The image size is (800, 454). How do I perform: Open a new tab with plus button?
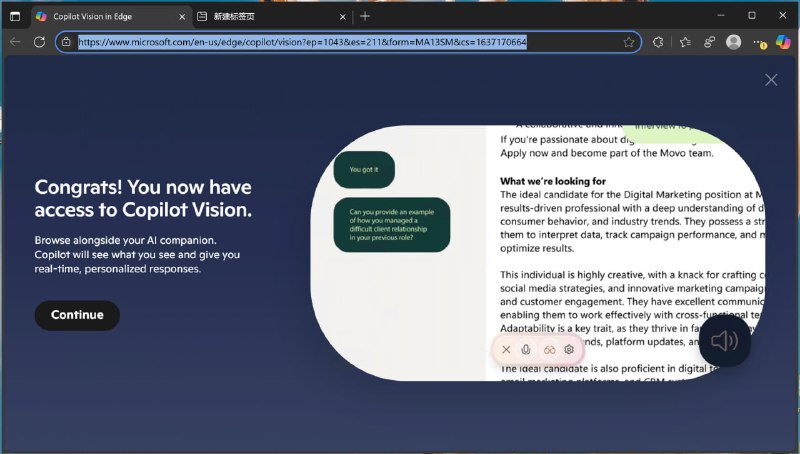pos(365,16)
